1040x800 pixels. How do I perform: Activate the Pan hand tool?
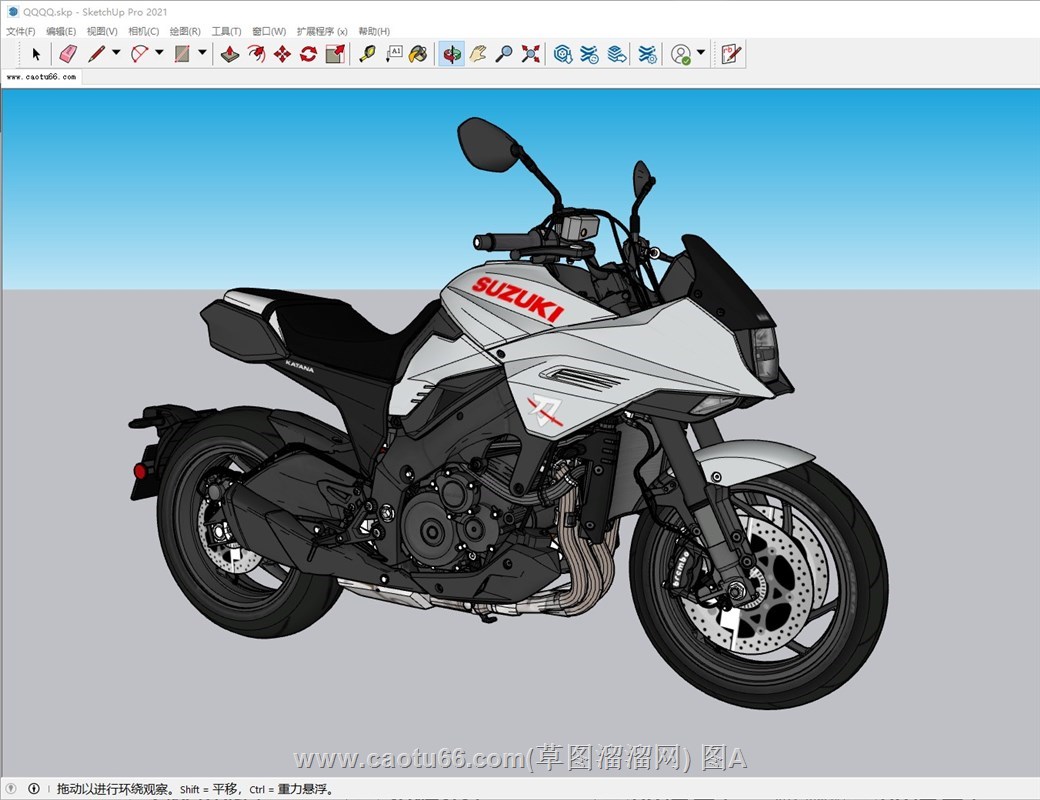[x=479, y=54]
